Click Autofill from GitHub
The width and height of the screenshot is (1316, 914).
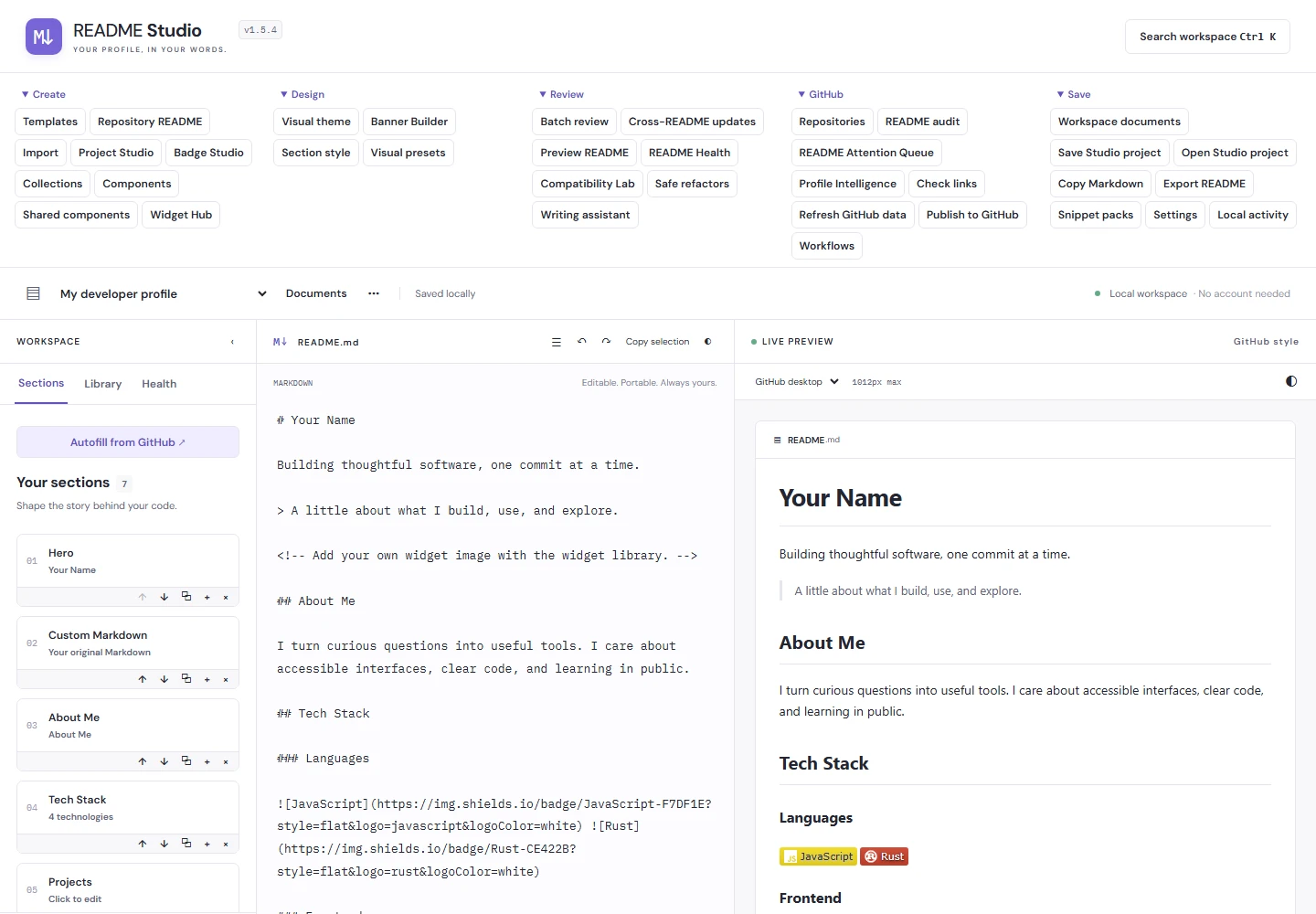pyautogui.click(x=128, y=442)
